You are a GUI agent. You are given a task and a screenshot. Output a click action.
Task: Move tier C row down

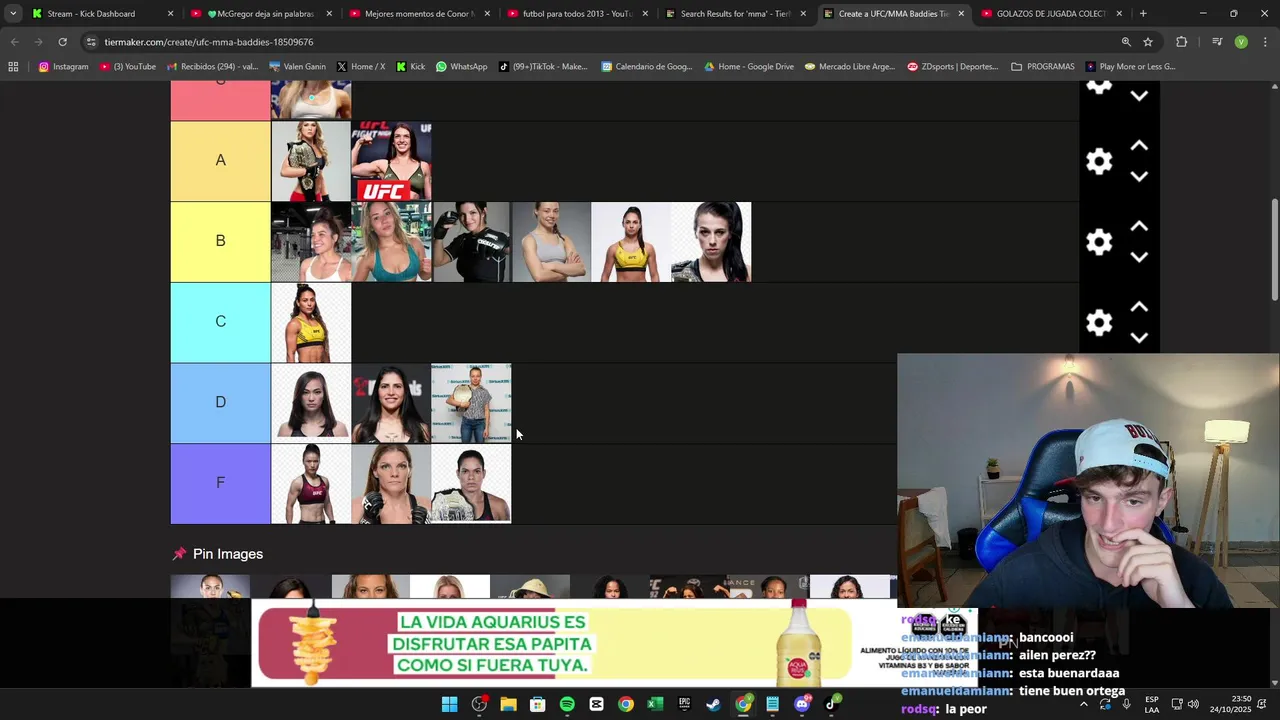[1138, 338]
